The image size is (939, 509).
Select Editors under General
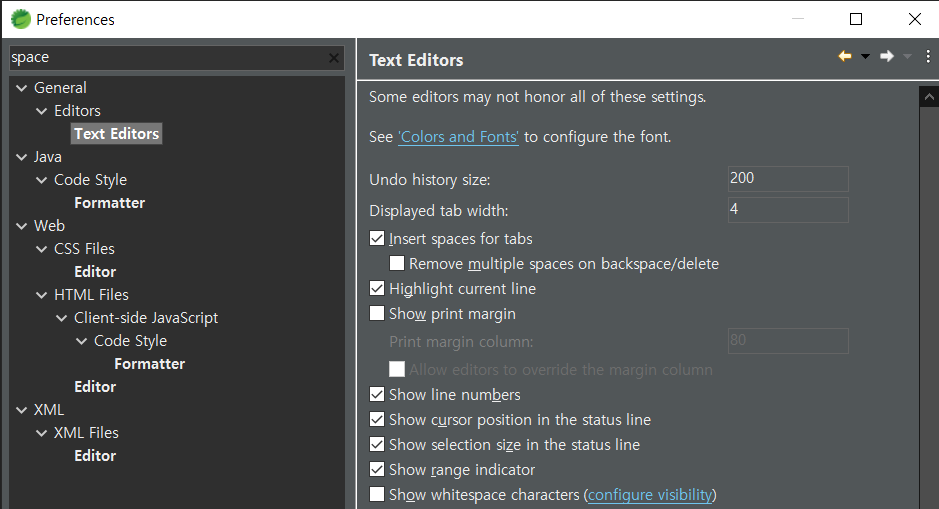point(77,111)
